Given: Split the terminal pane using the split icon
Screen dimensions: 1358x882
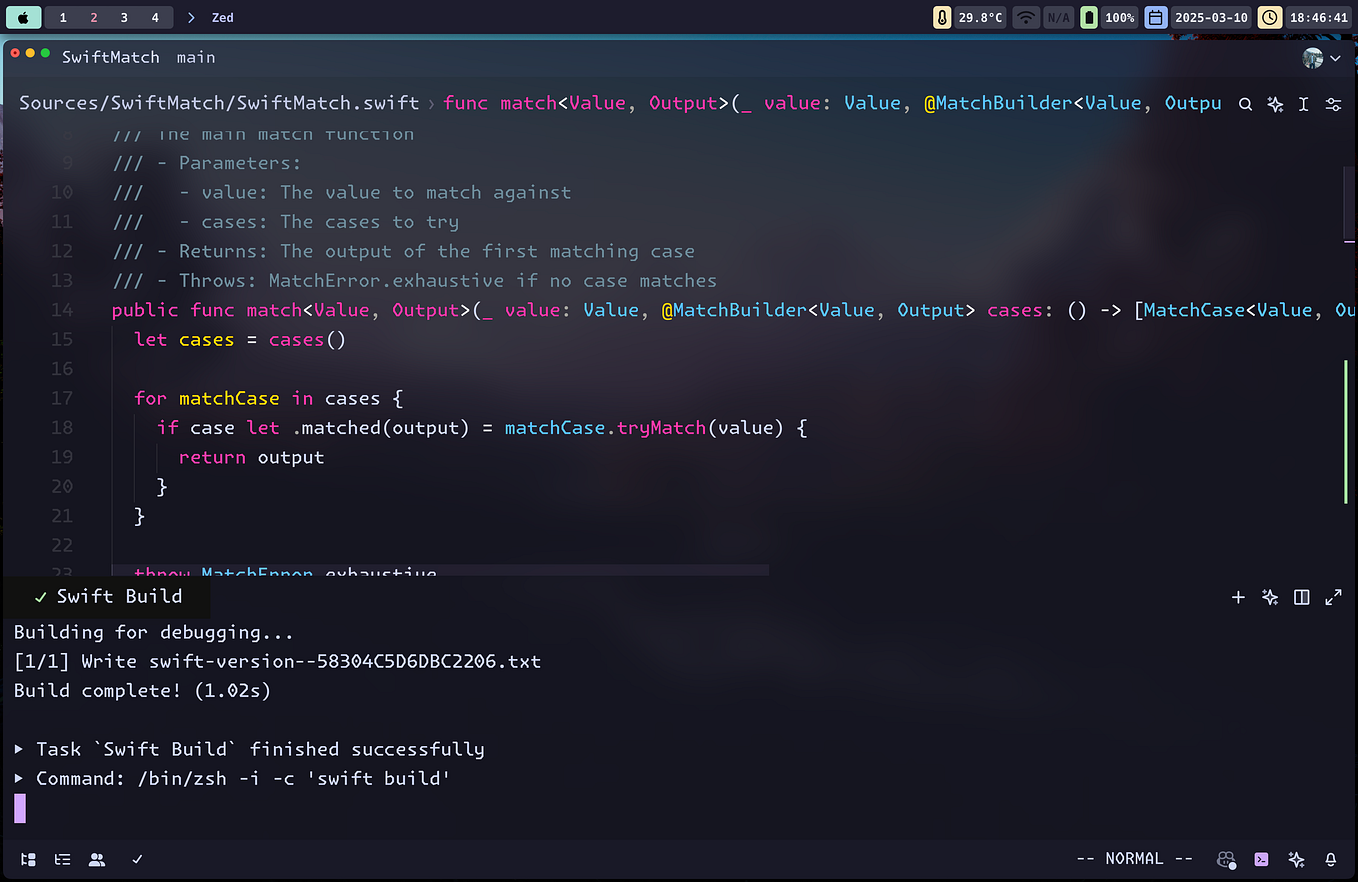Looking at the screenshot, I should [1301, 597].
